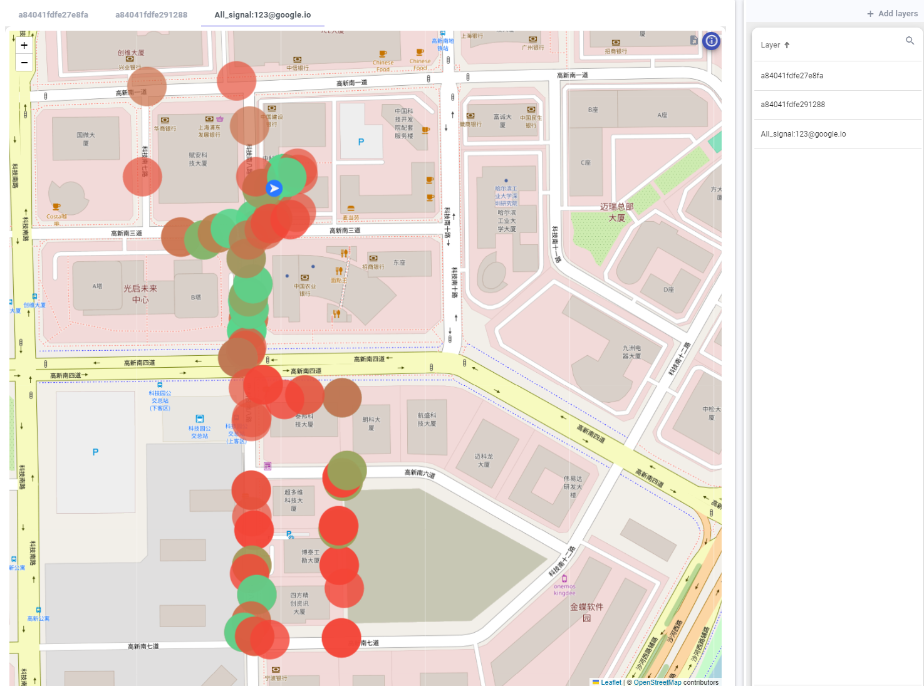Select a84041fdfe291288 in the layer list
Screen dimensions: 924x686
(x=792, y=104)
